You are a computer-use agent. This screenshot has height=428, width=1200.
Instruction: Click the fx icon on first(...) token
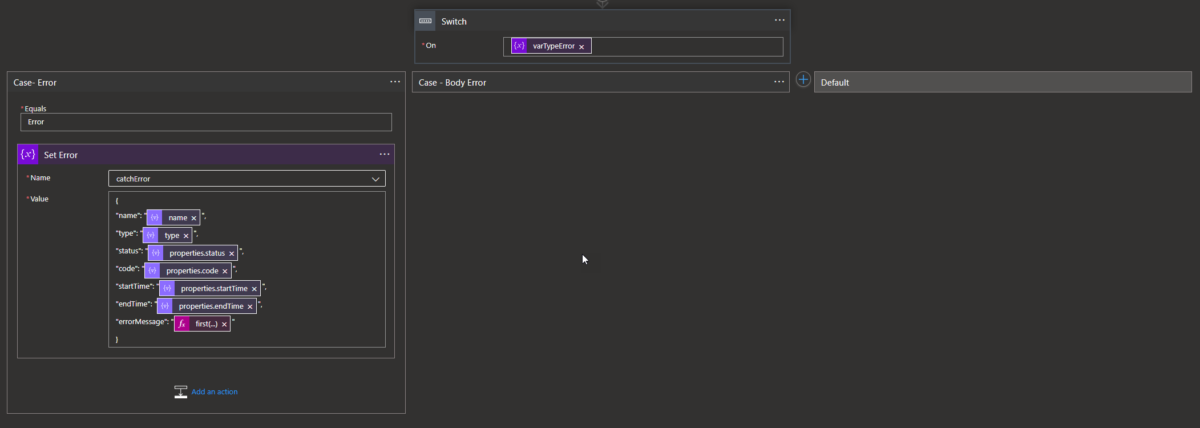pos(182,324)
